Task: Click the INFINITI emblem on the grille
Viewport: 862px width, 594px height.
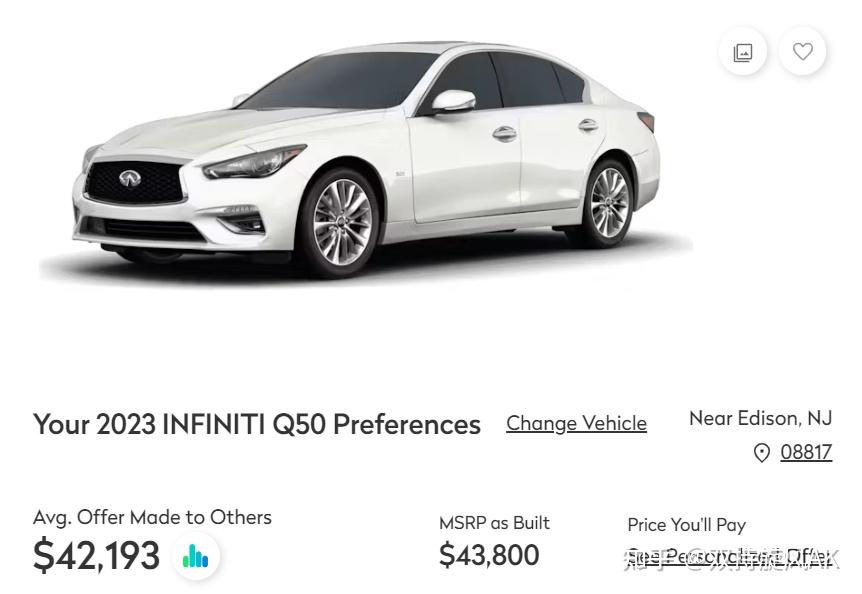Action: point(130,178)
